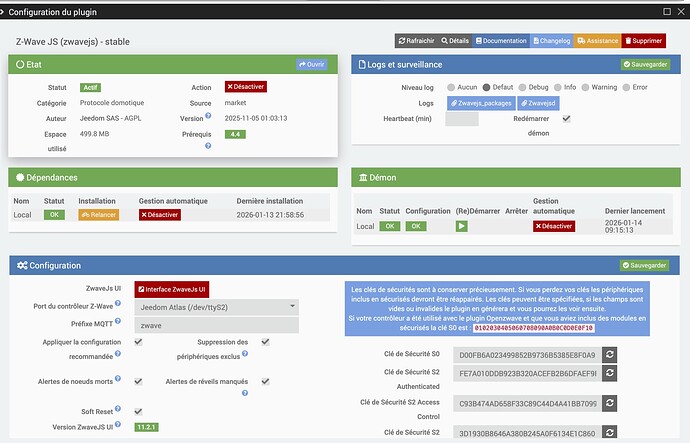
Task: Regenerate the S2 Authenticated key
Action: 609,373
